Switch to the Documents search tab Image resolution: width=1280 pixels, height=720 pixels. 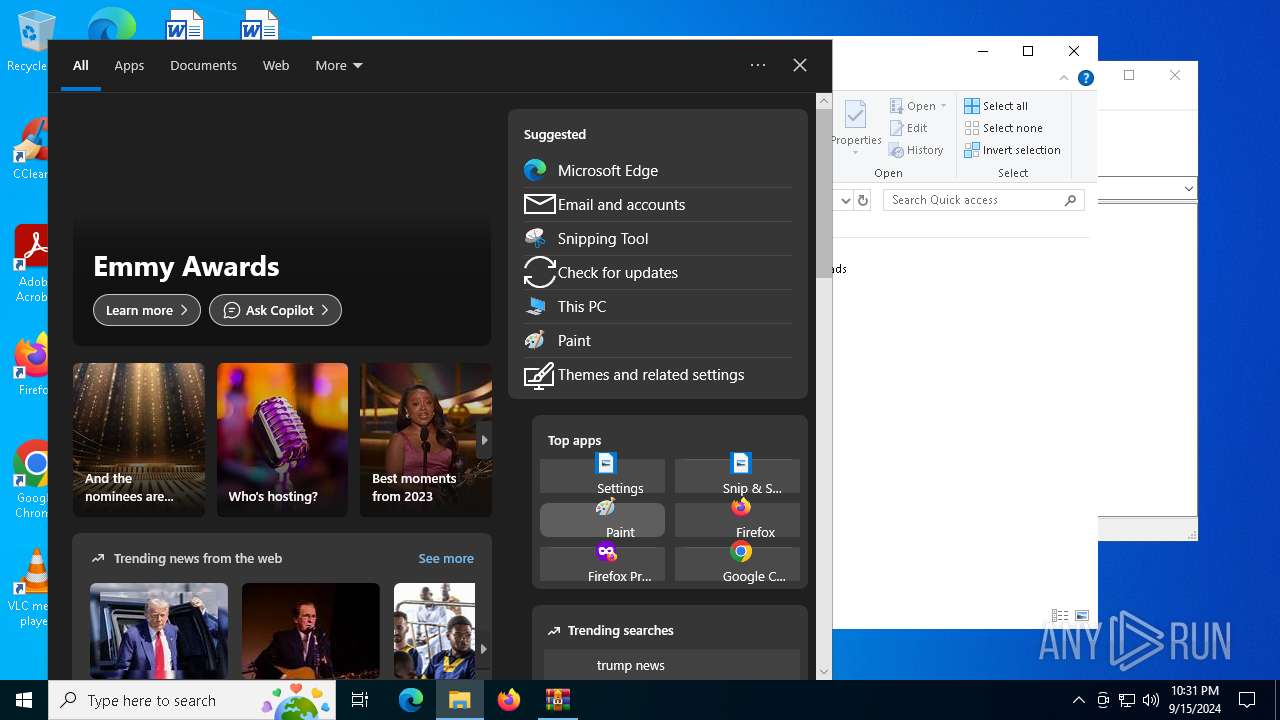pos(203,65)
